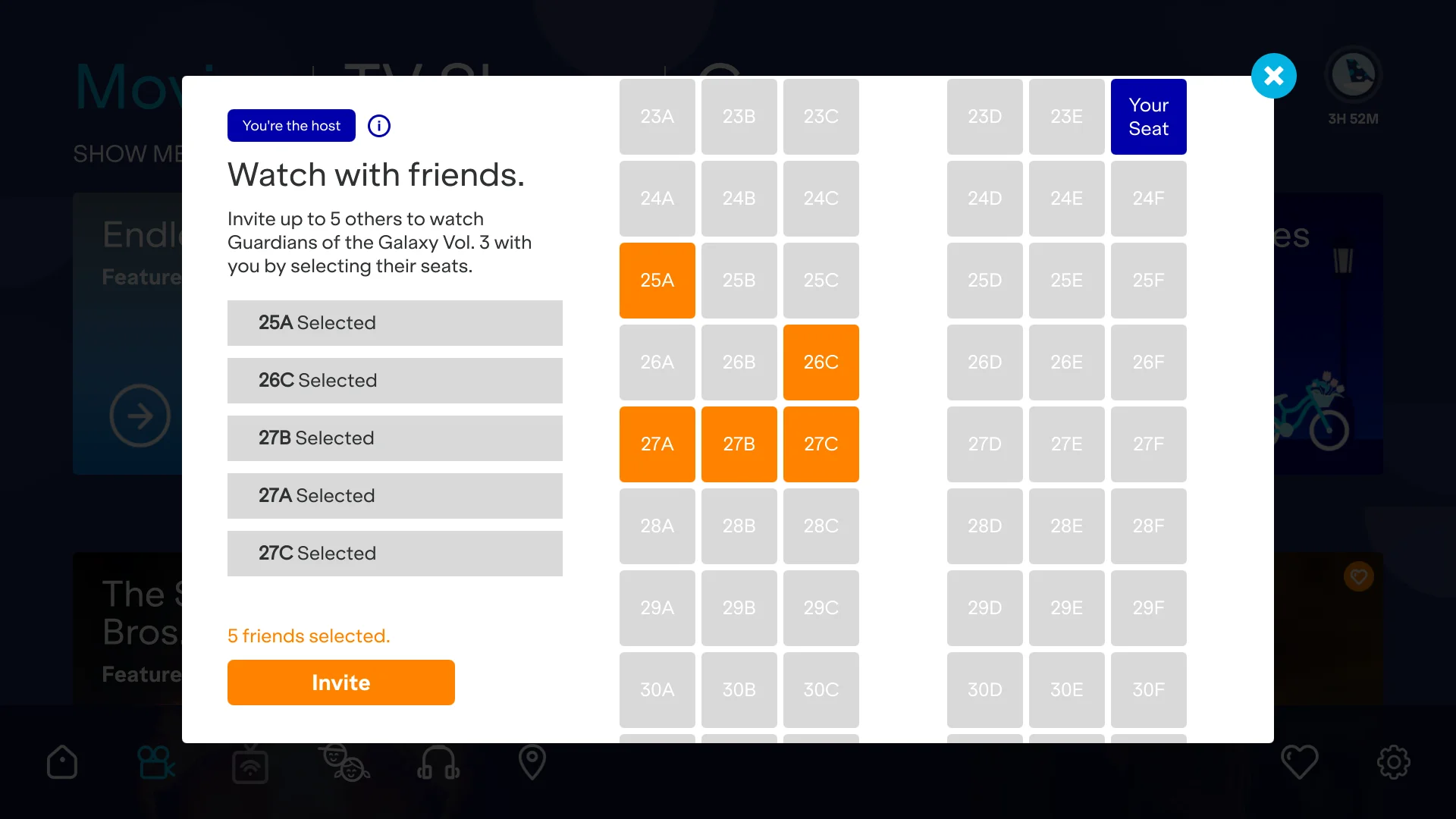Click the screen mirroring icon

(x=250, y=762)
